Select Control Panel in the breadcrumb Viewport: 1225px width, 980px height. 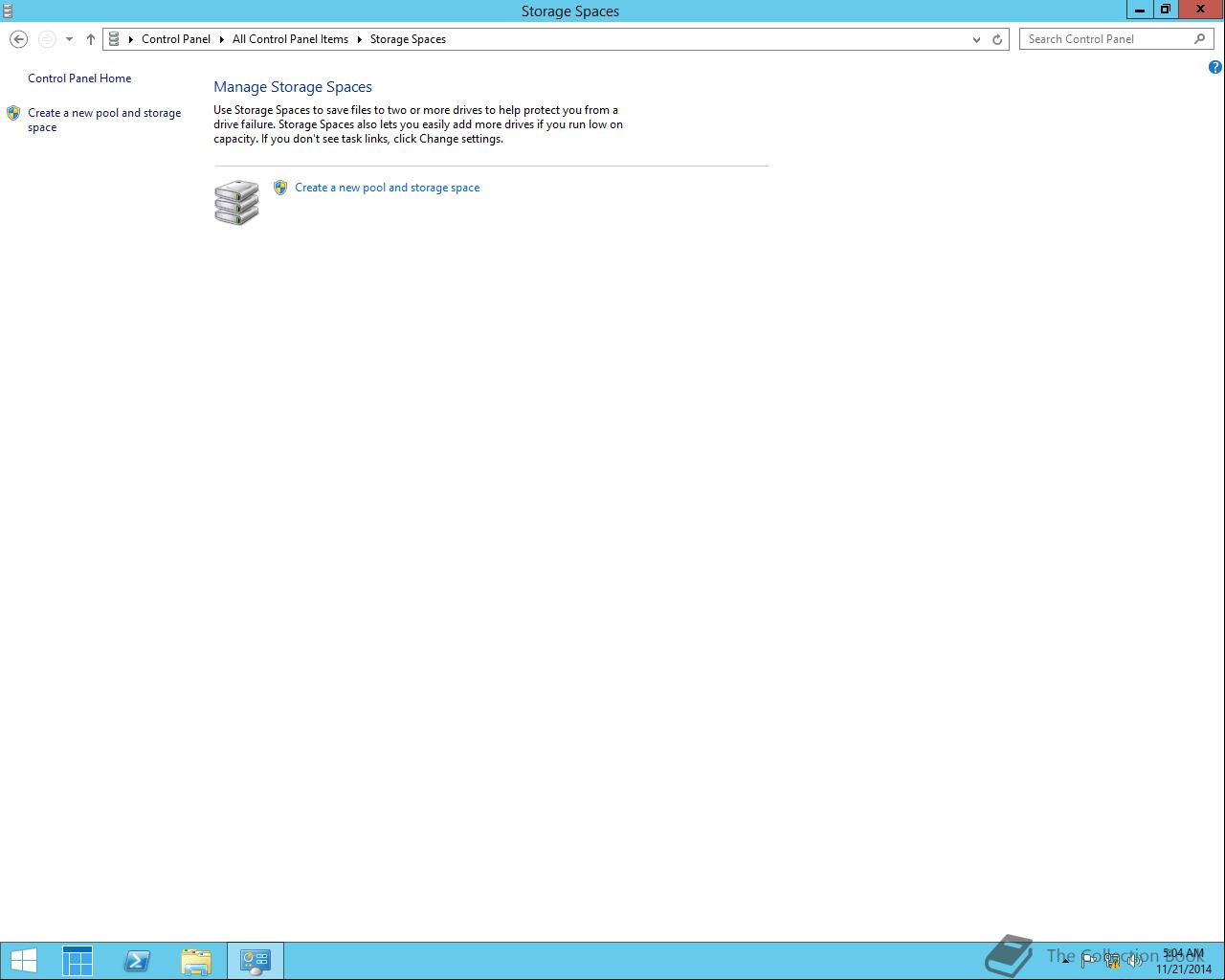pyautogui.click(x=176, y=39)
